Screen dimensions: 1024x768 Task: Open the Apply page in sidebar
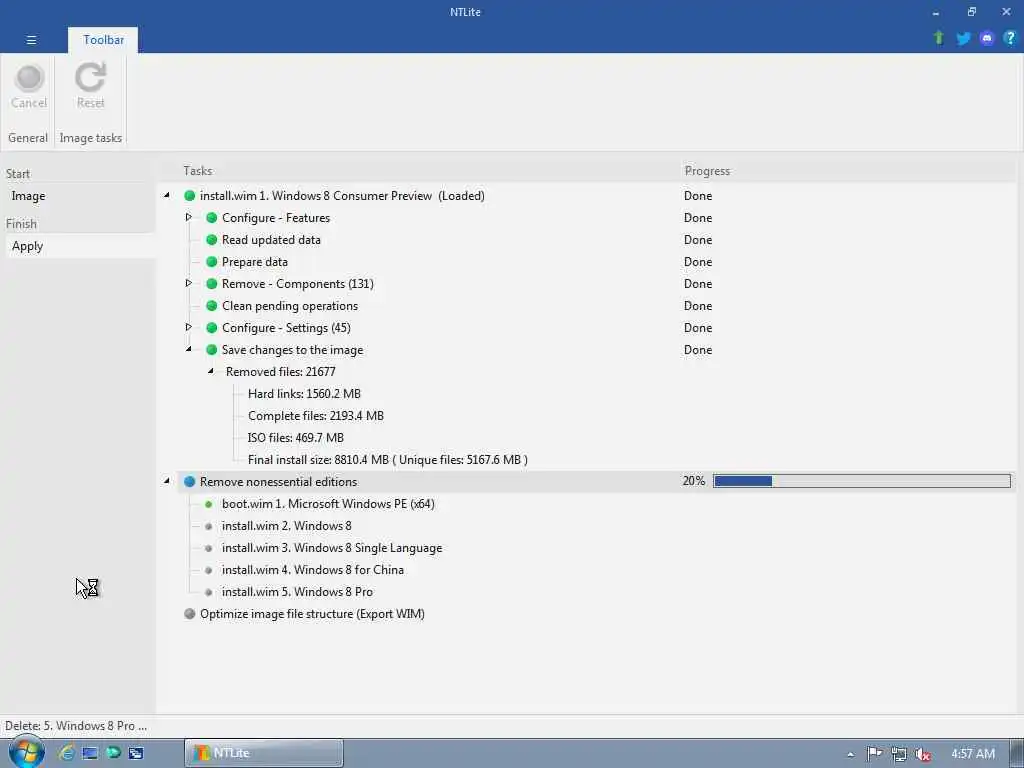pyautogui.click(x=27, y=246)
